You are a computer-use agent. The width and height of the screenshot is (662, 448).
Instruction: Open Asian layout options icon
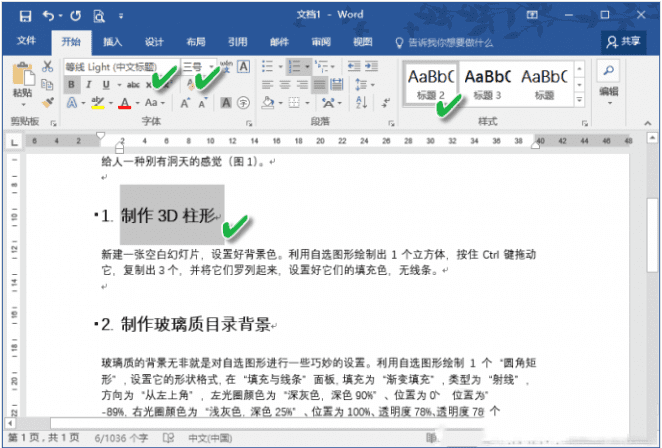pos(328,103)
